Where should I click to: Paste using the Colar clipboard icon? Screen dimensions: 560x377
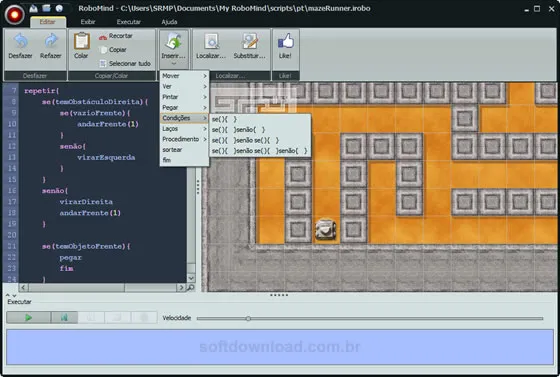(x=82, y=41)
